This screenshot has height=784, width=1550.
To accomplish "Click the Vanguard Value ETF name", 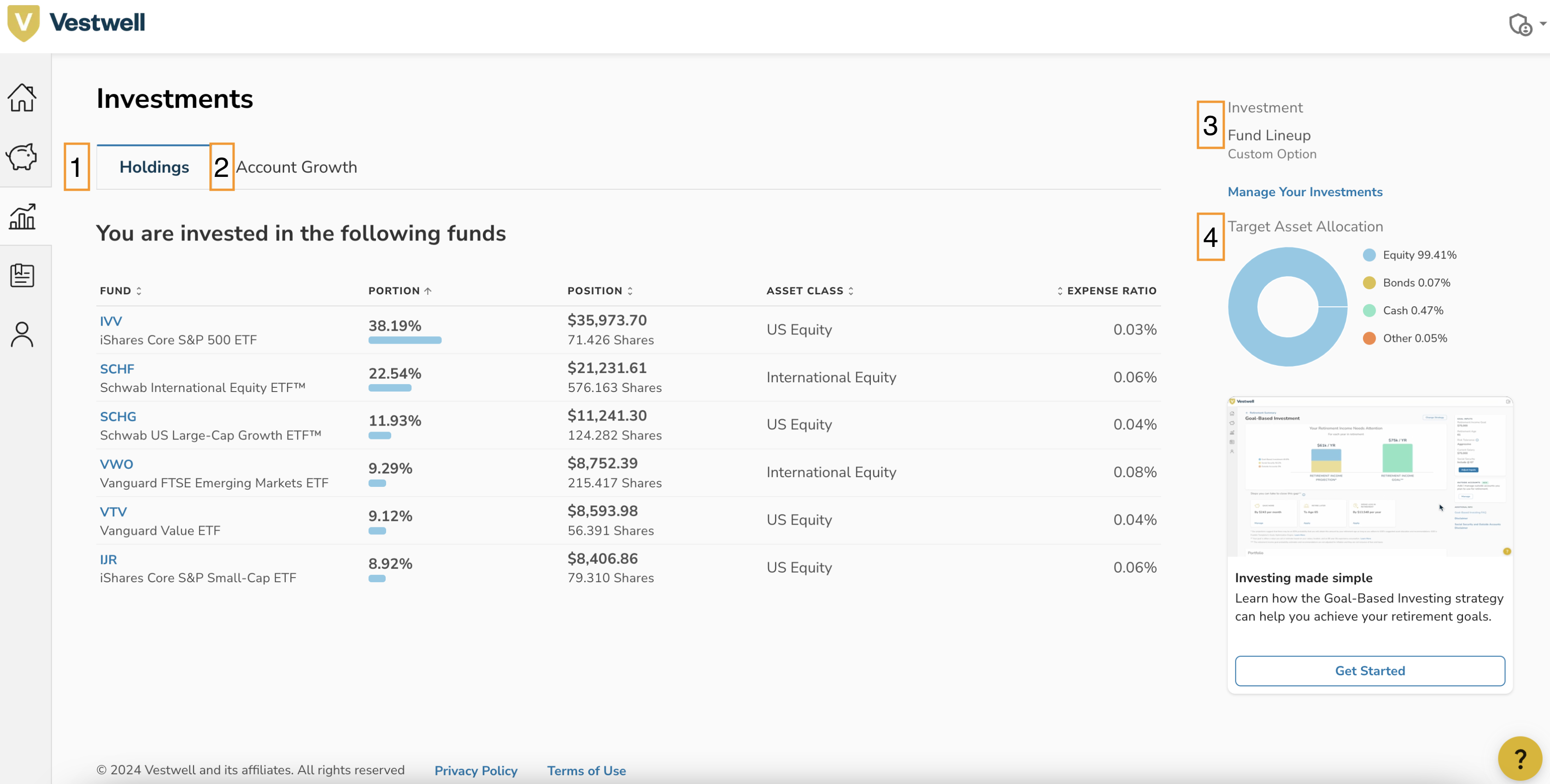I will [160, 531].
